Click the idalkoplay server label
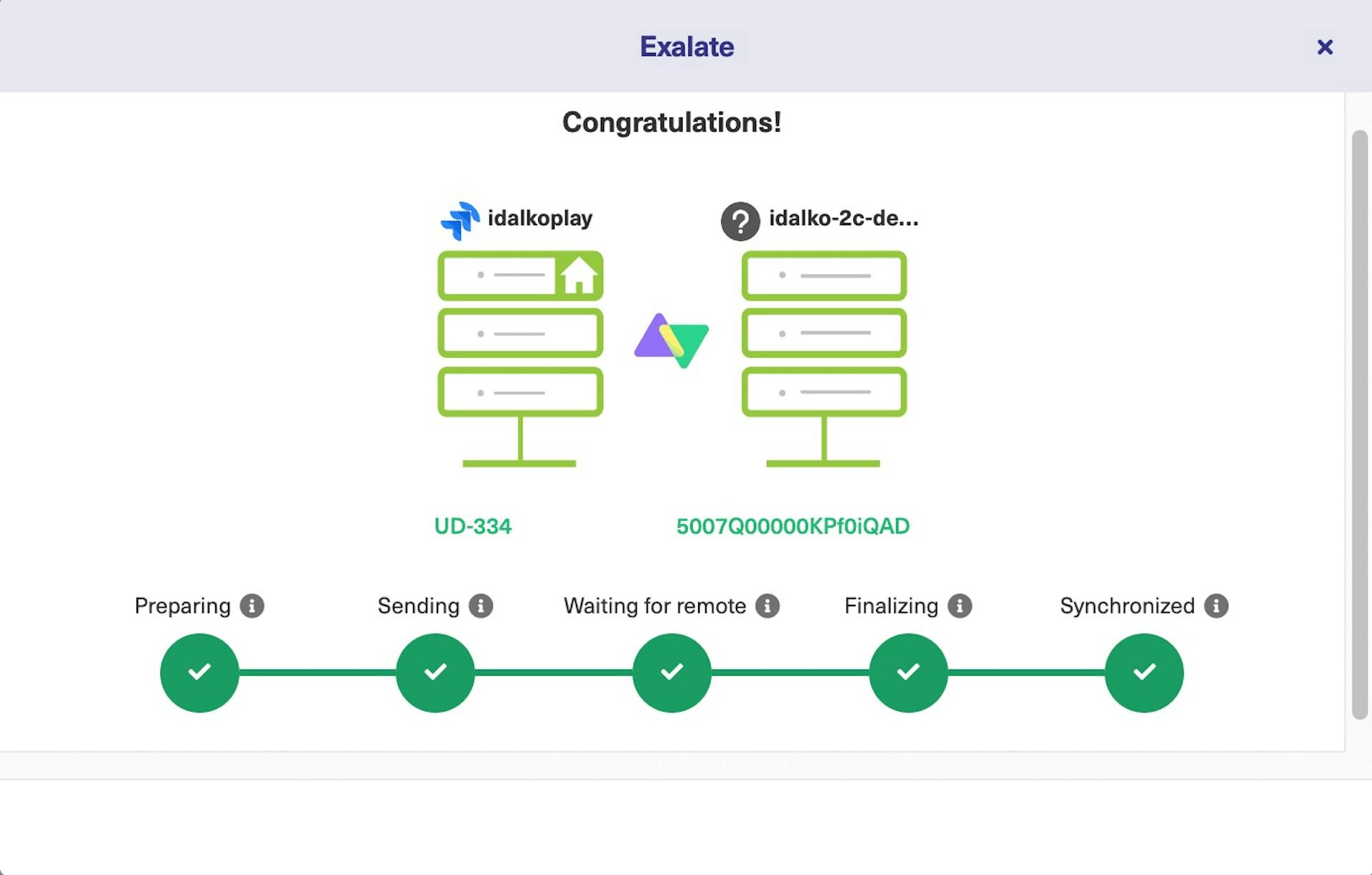Screen dimensions: 1372x875 [x=540, y=219]
